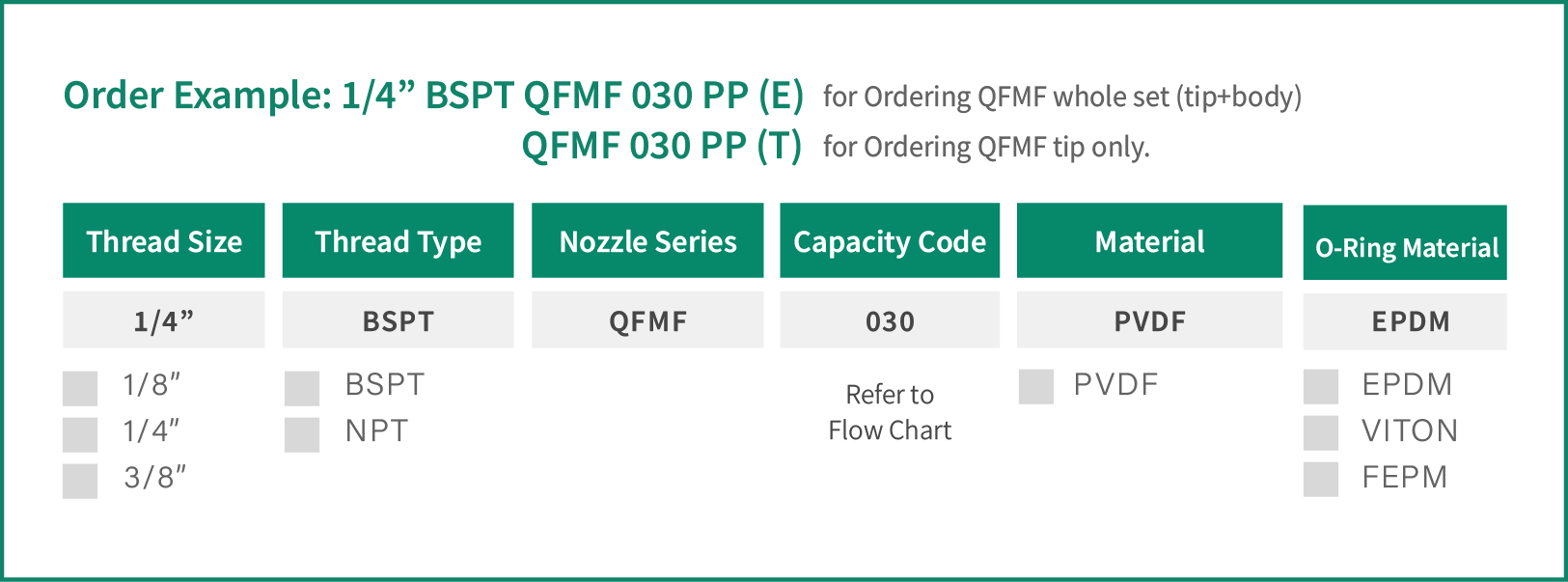Click the EPDM selected value field
This screenshot has width=1568, height=582.
point(1405,321)
